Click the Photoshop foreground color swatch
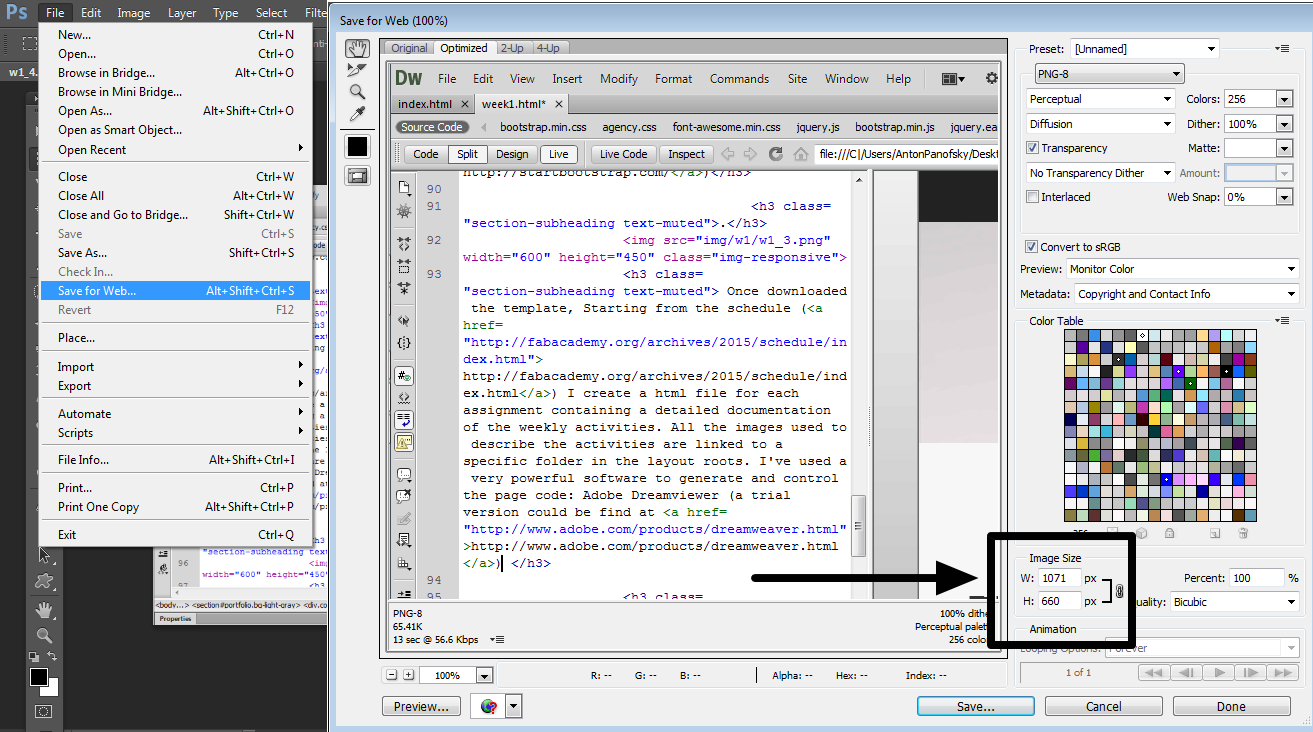Image resolution: width=1313 pixels, height=732 pixels. (x=38, y=677)
